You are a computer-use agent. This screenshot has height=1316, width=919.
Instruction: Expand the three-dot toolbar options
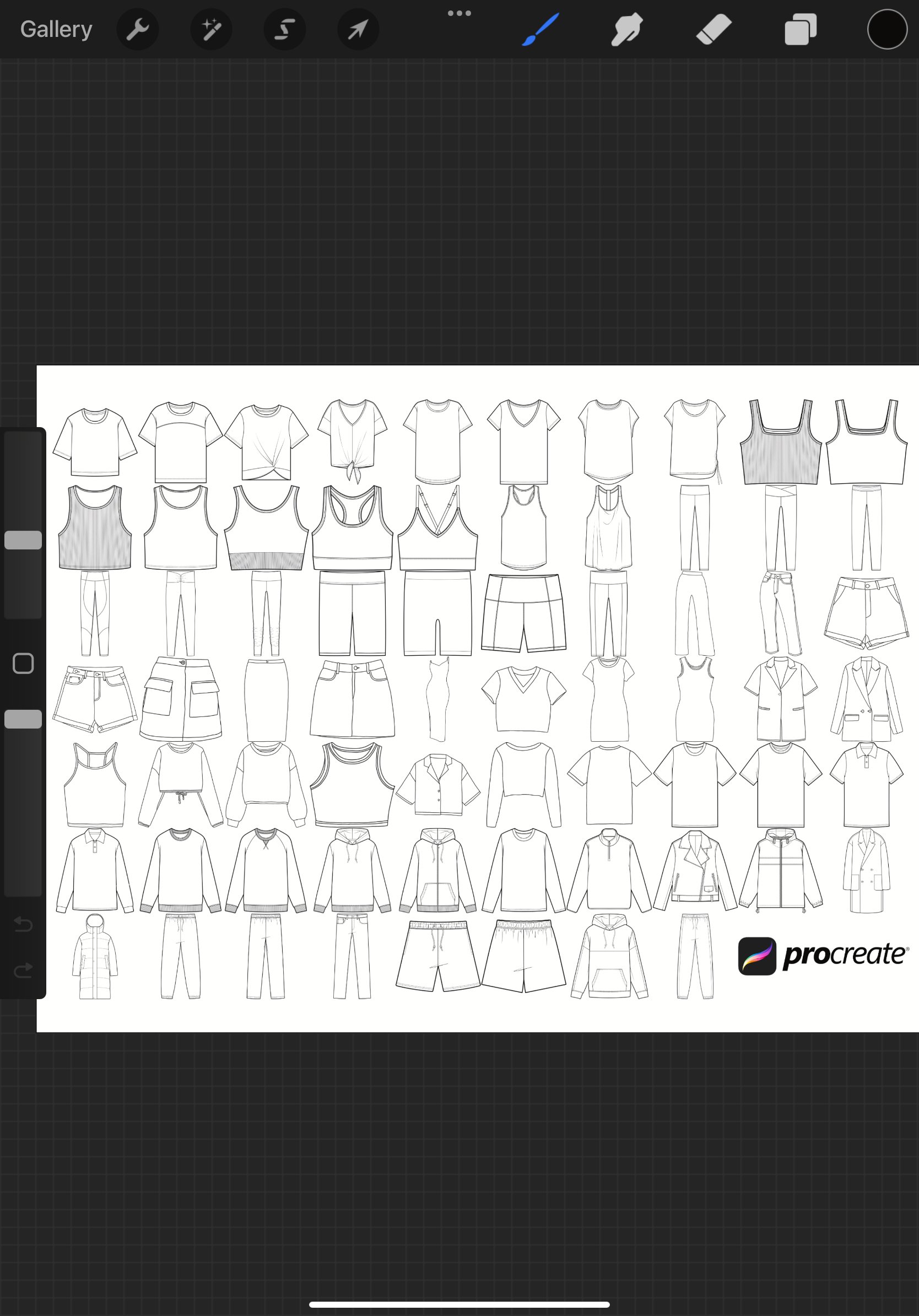point(459,12)
